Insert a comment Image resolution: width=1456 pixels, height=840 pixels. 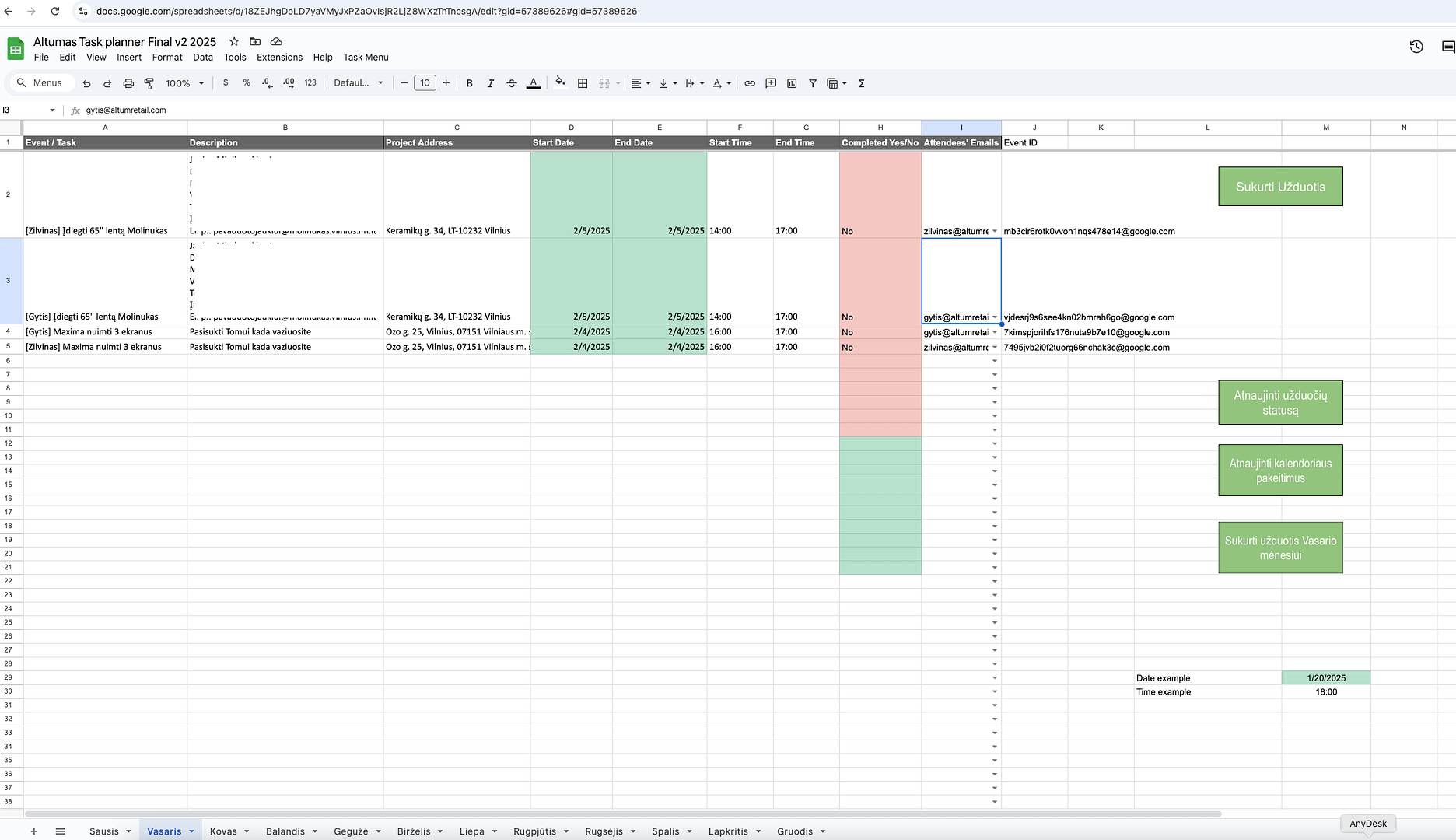(771, 83)
